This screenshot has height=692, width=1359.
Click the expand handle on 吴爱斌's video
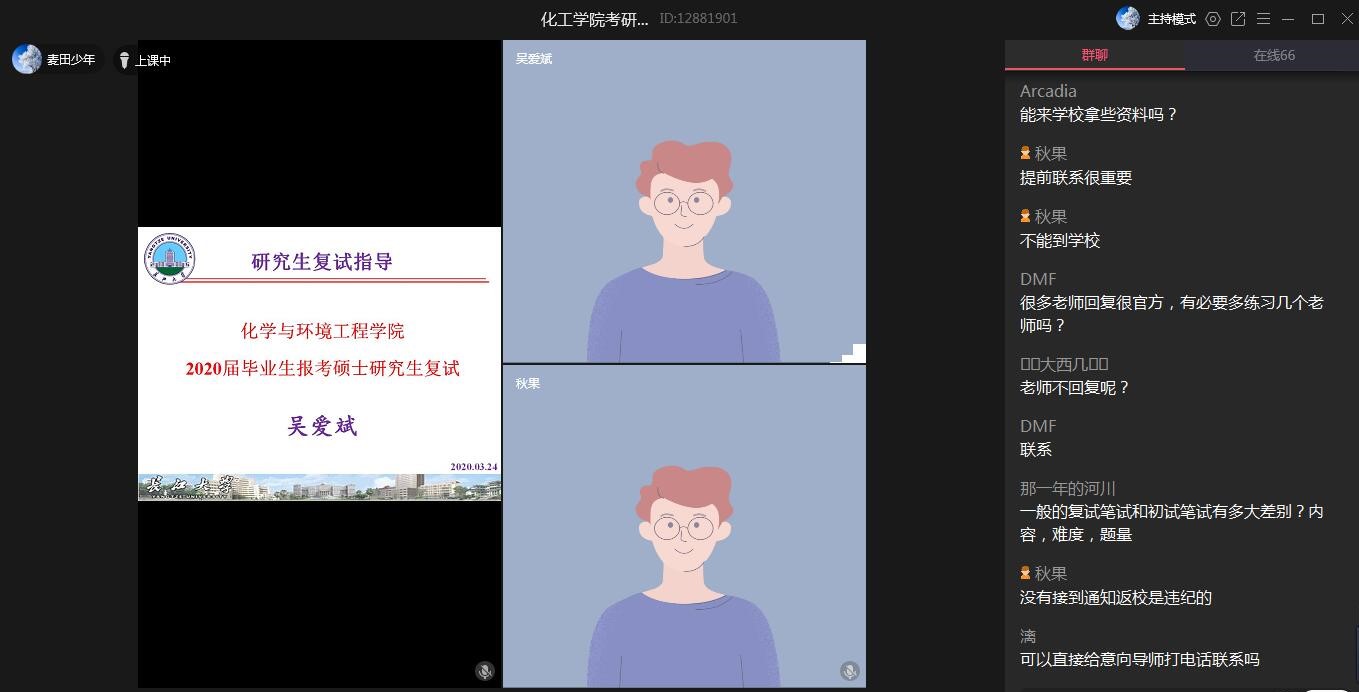[x=855, y=353]
